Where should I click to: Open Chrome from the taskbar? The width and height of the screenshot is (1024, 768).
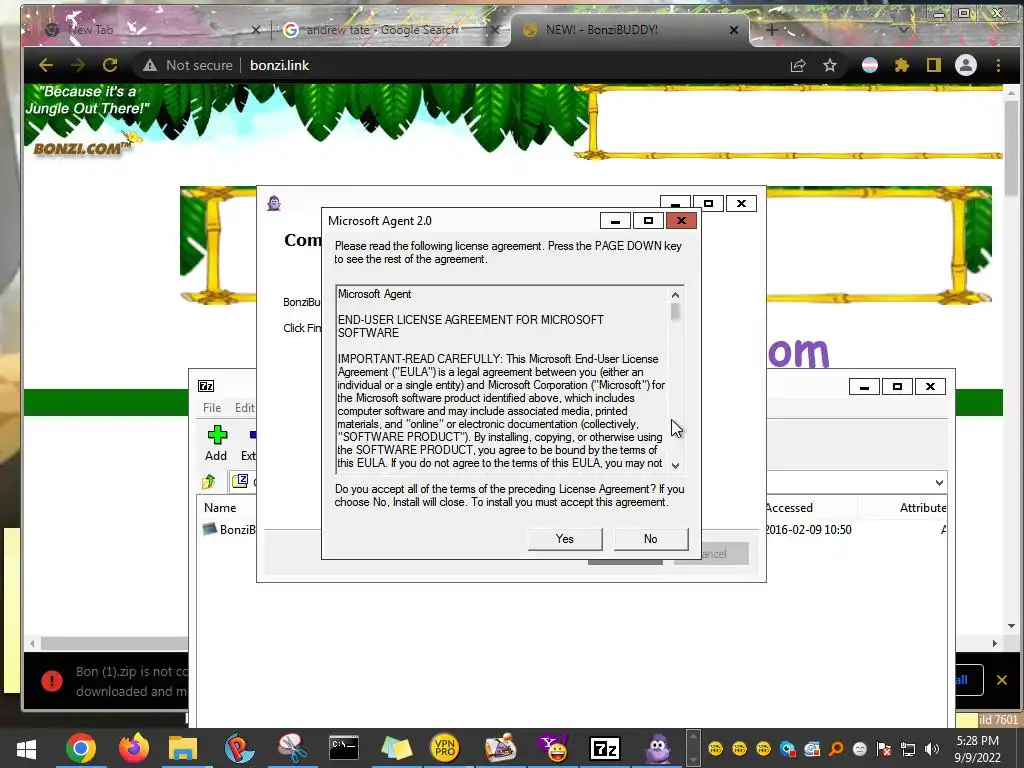(x=81, y=748)
